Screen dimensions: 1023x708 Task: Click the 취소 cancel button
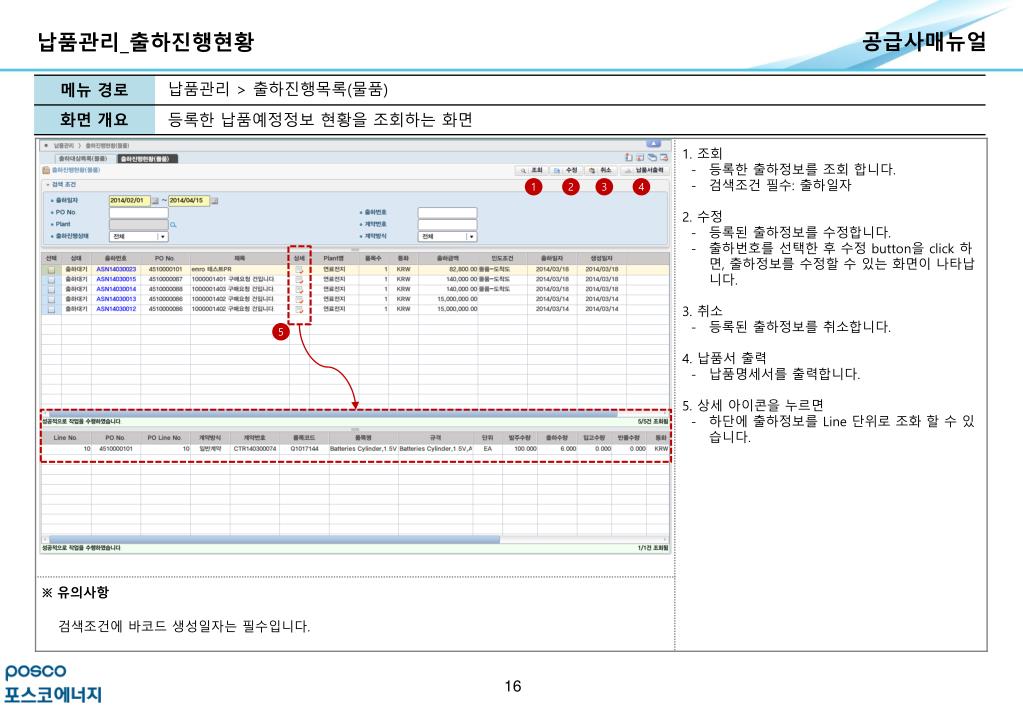[x=601, y=170]
